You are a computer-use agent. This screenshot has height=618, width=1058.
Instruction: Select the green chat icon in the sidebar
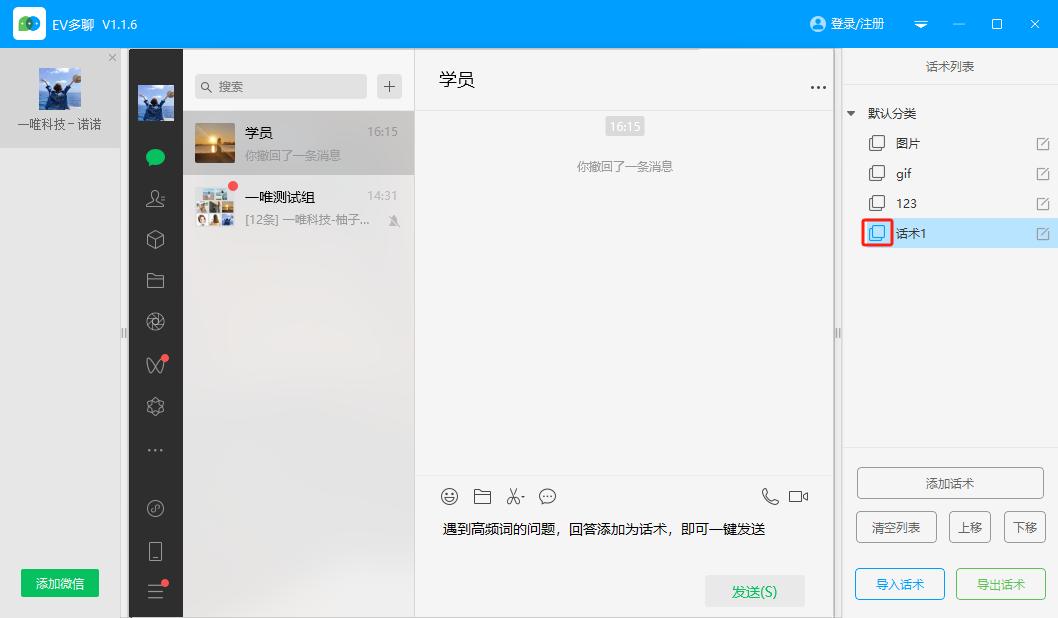[x=155, y=157]
